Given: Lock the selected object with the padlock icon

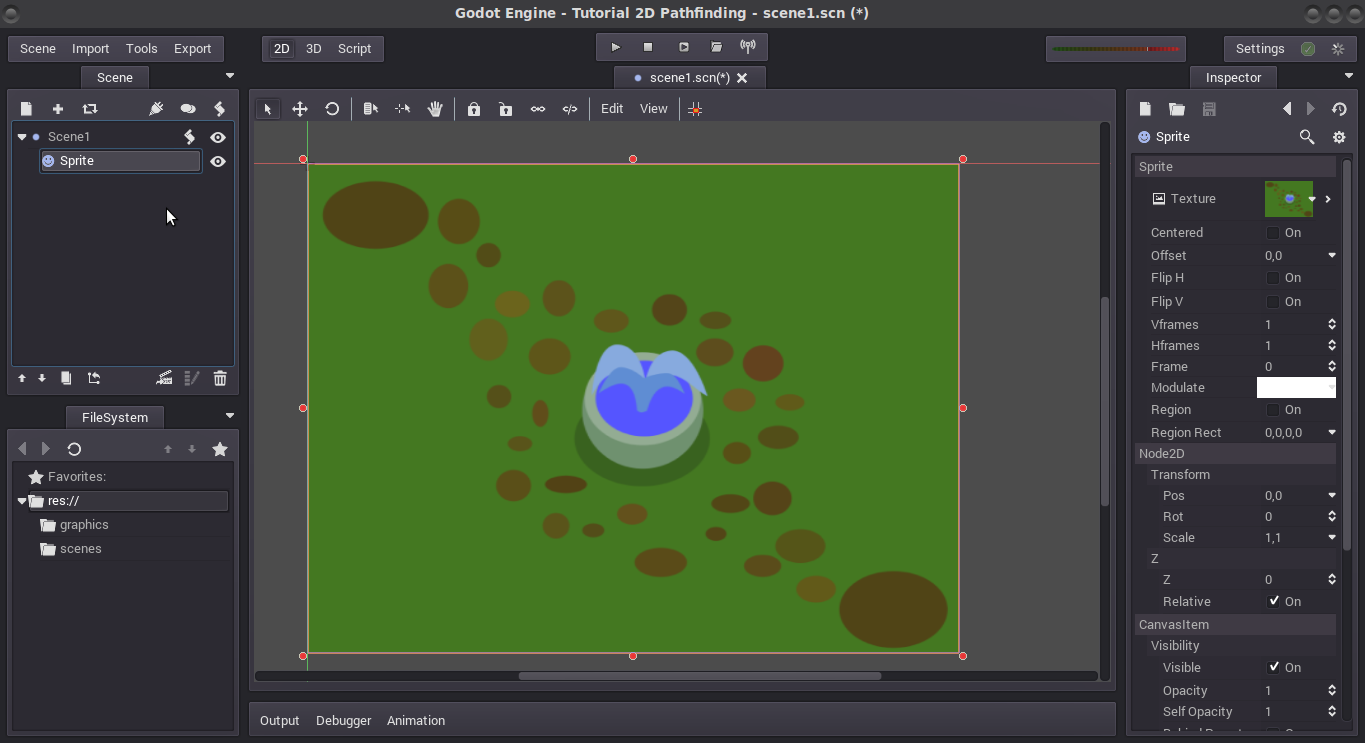Looking at the screenshot, I should pos(474,109).
